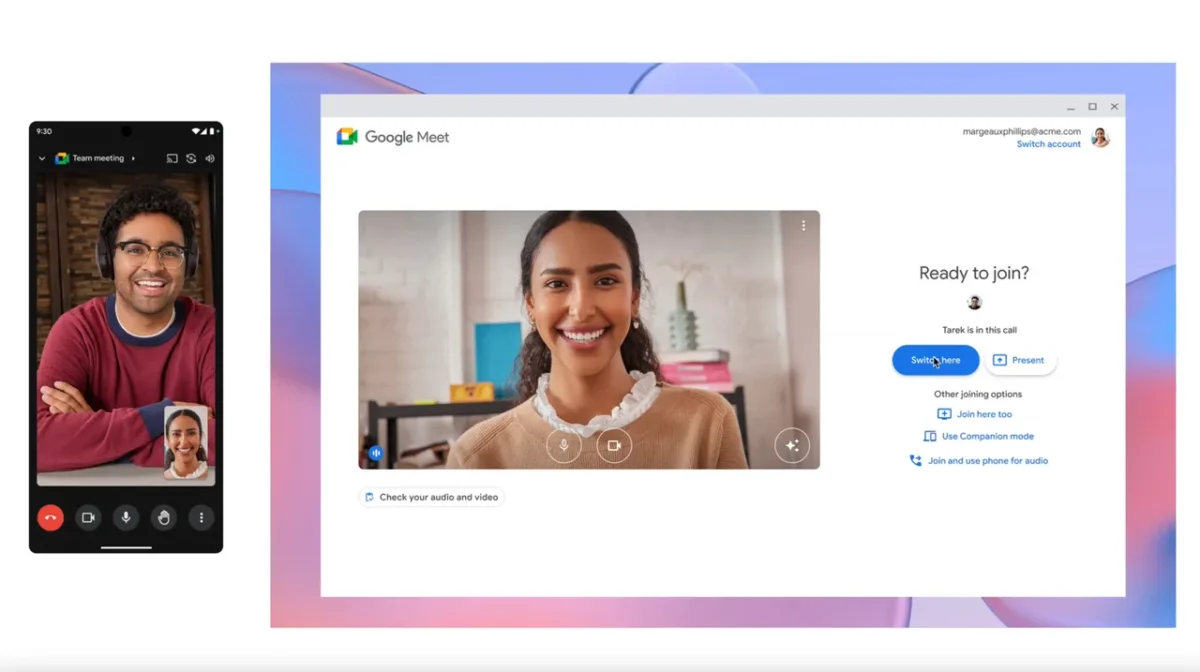The height and width of the screenshot is (672, 1200).
Task: Open the three-dot menu on video preview
Action: 803,226
